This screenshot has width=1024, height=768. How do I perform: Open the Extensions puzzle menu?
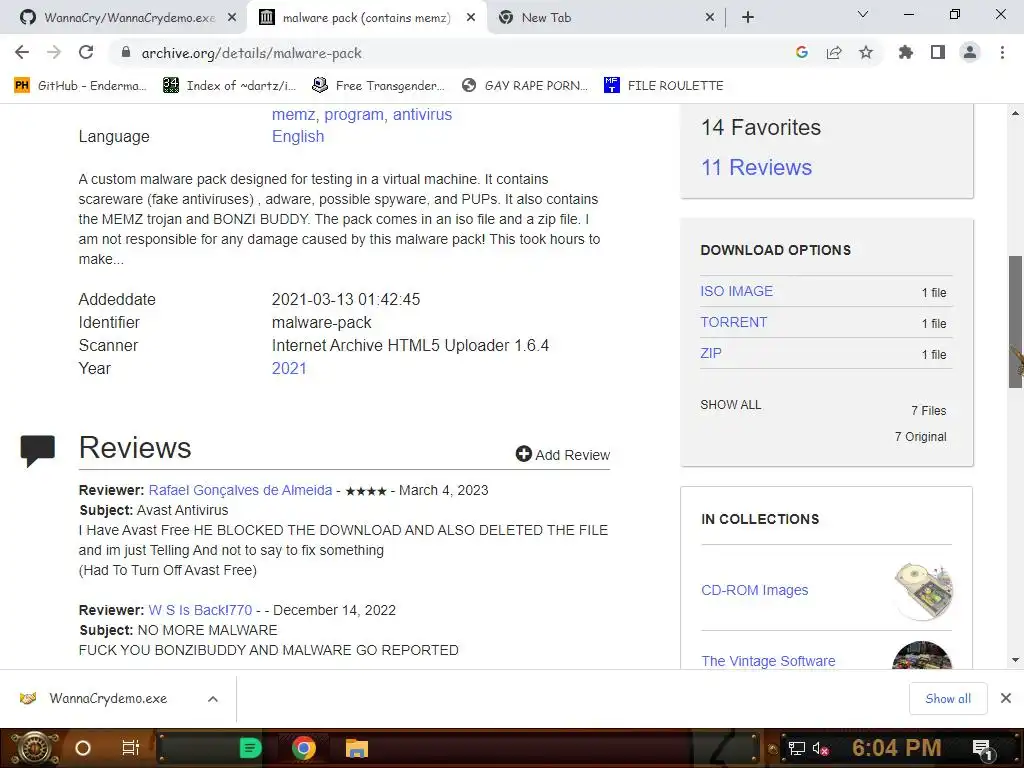tap(906, 52)
